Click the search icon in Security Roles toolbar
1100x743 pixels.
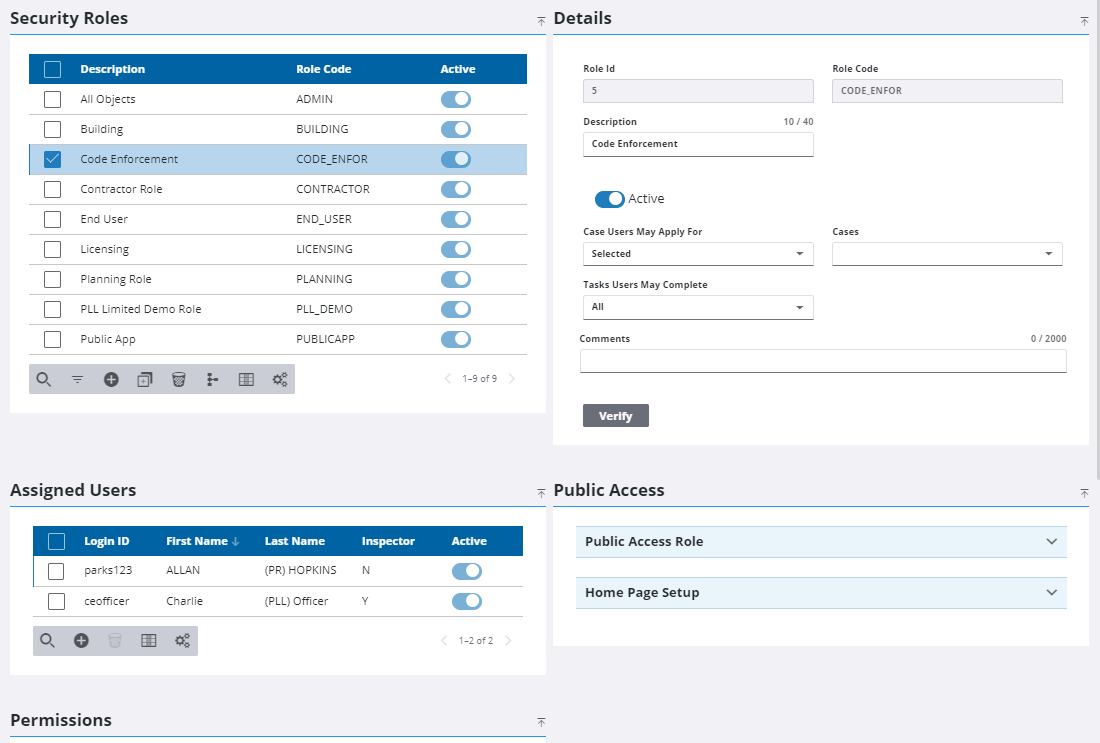[x=44, y=380]
